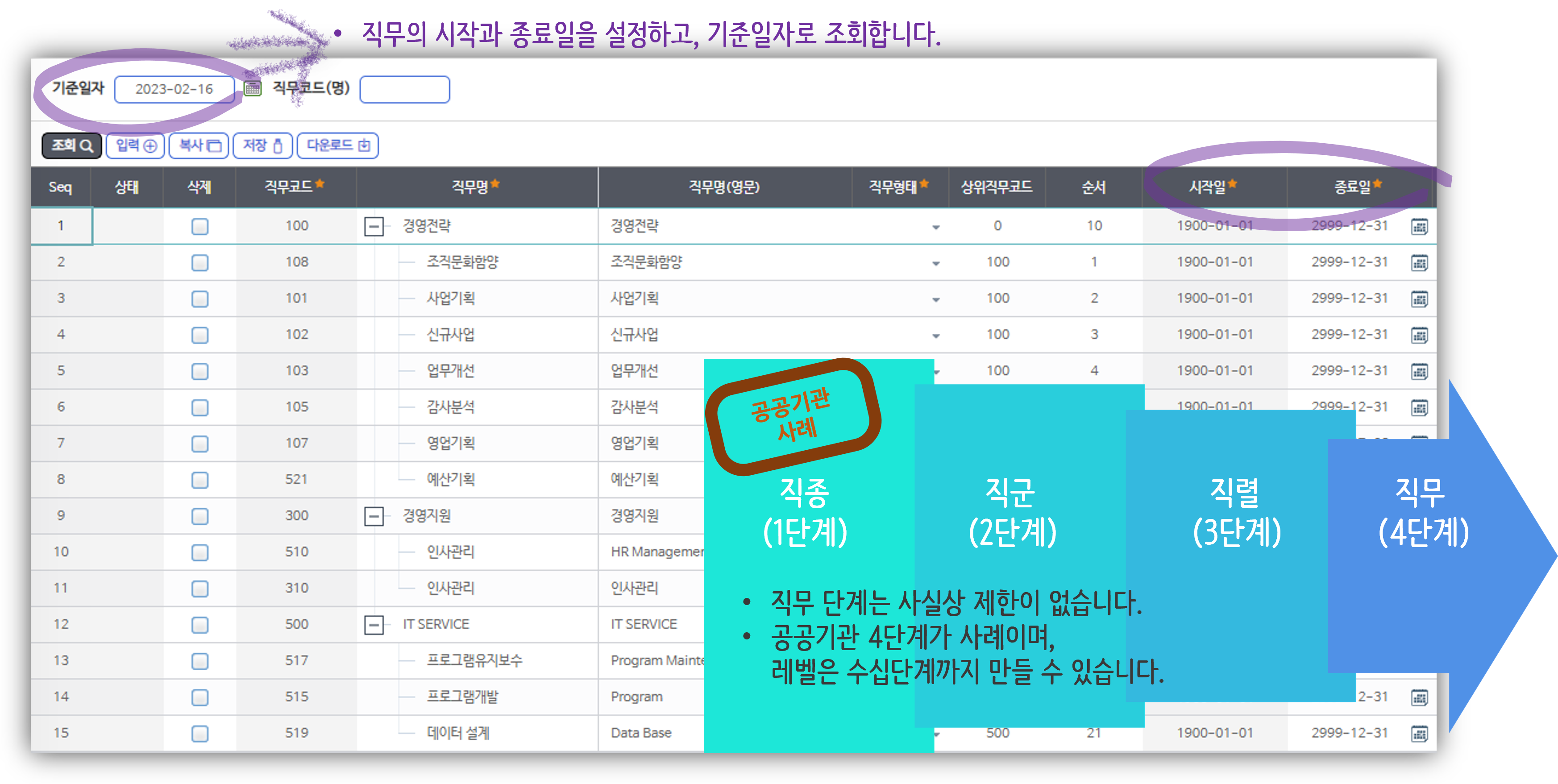The height and width of the screenshot is (784, 1558).
Task: Open end-date calendar for row 2 조직문화함양
Action: pyautogui.click(x=1419, y=262)
